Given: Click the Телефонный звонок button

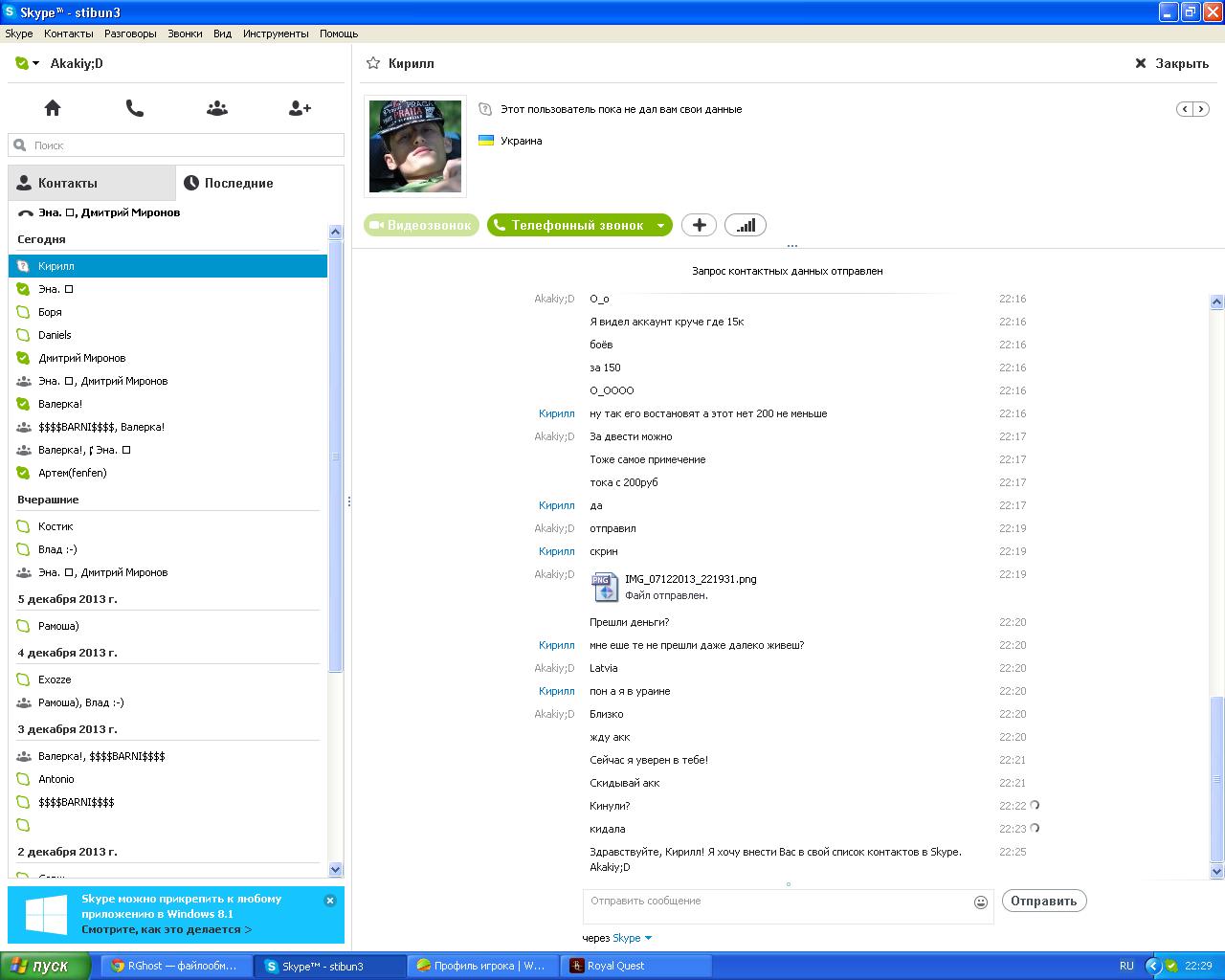Looking at the screenshot, I should point(568,225).
